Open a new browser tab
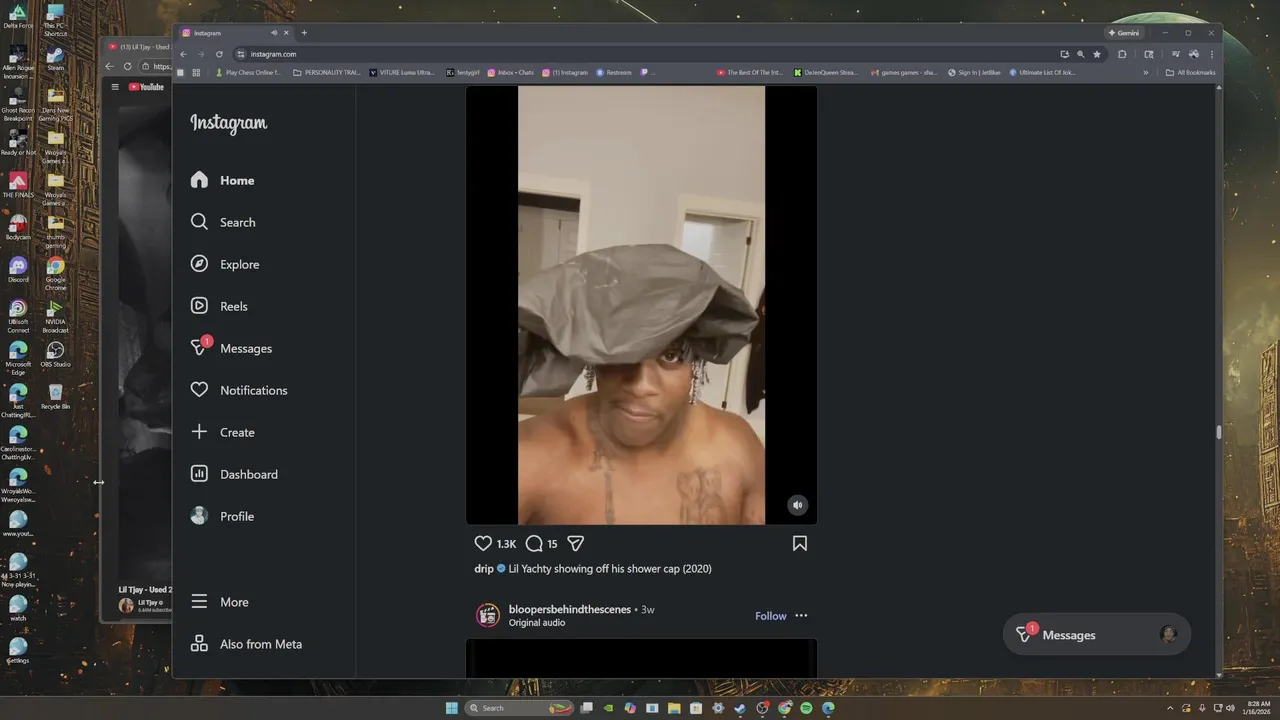This screenshot has height=720, width=1280. (x=304, y=33)
